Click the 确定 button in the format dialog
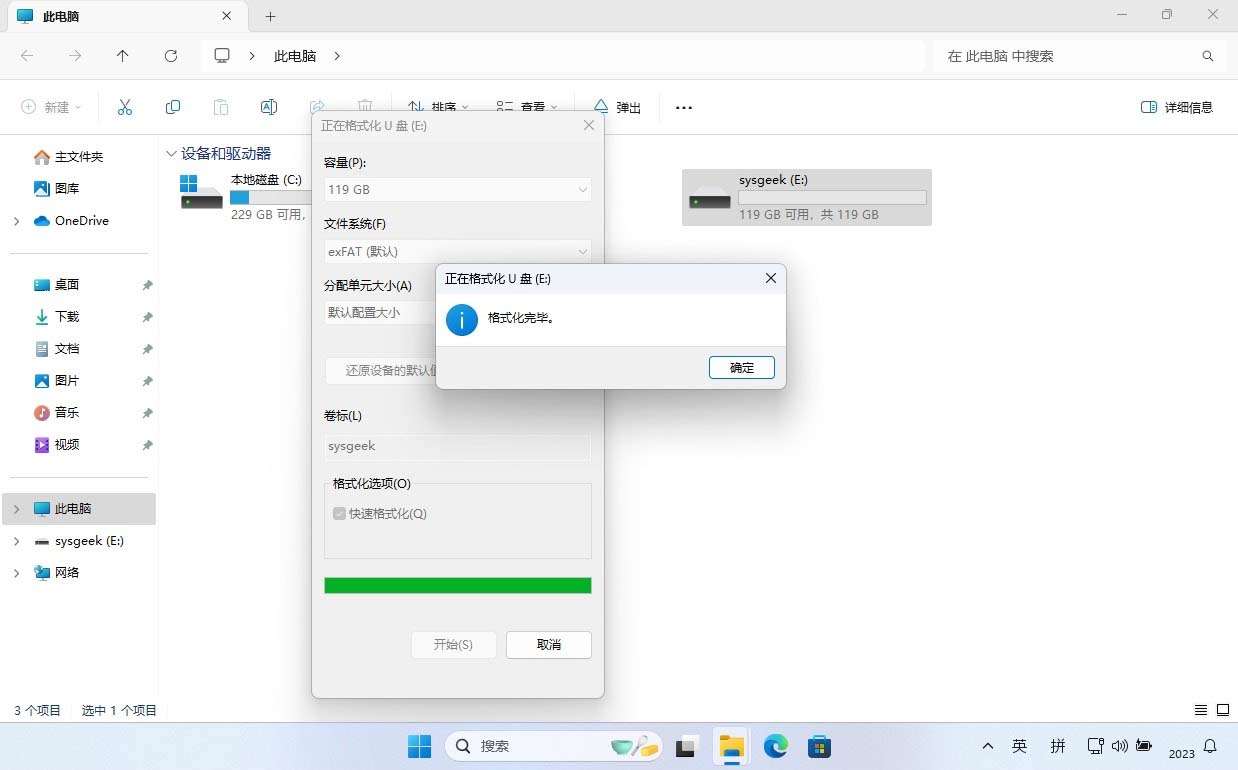Screen dimensions: 1238x770 pyautogui.click(x=741, y=368)
